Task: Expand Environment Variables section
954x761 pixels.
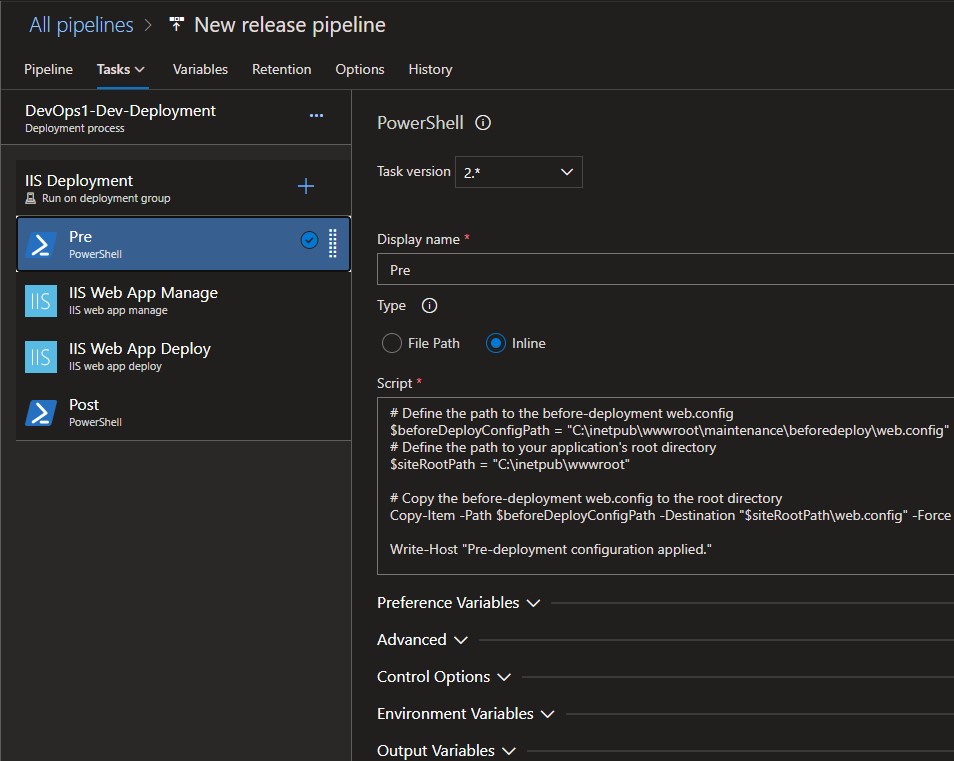Action: coord(465,714)
